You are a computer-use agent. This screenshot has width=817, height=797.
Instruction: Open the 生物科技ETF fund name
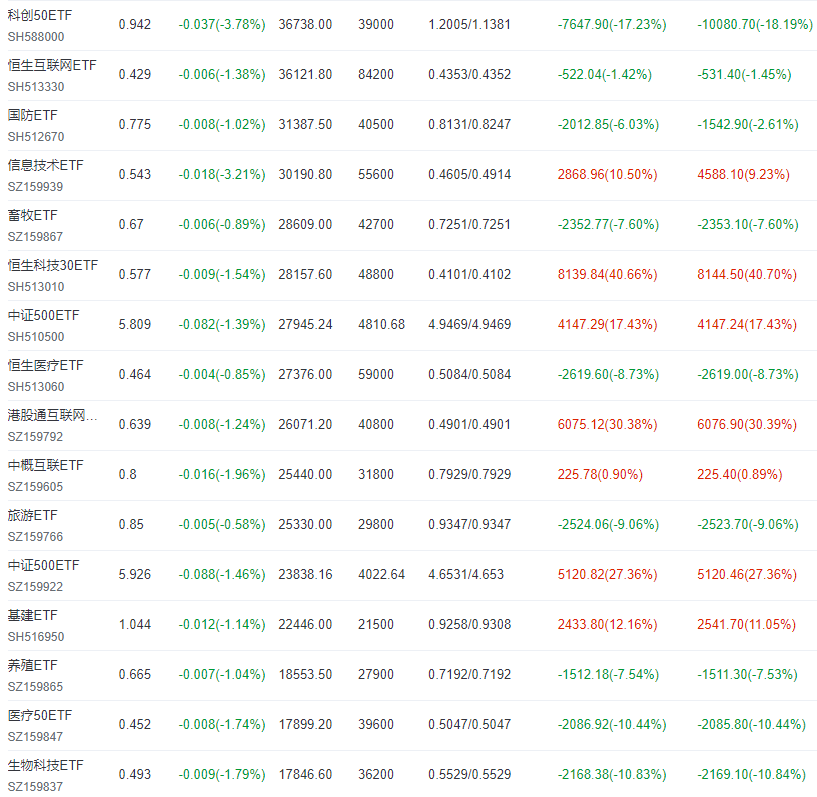point(45,766)
